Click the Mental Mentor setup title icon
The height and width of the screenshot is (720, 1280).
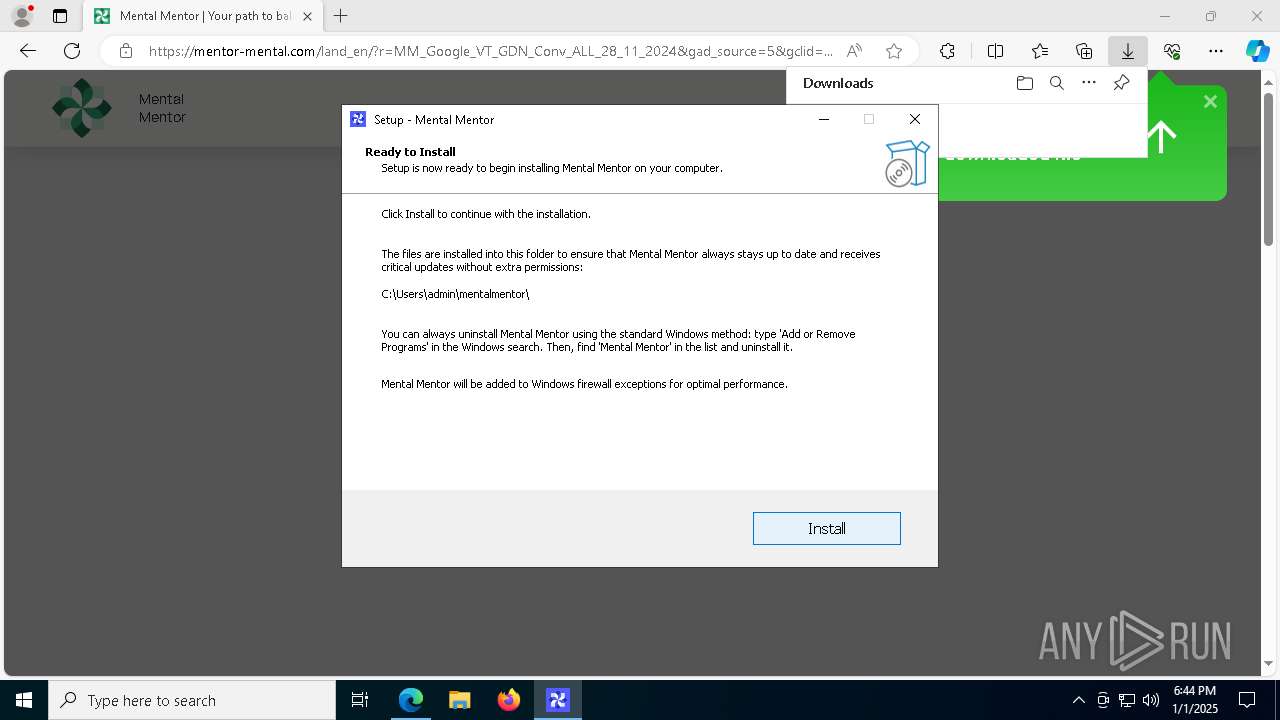[x=358, y=119]
